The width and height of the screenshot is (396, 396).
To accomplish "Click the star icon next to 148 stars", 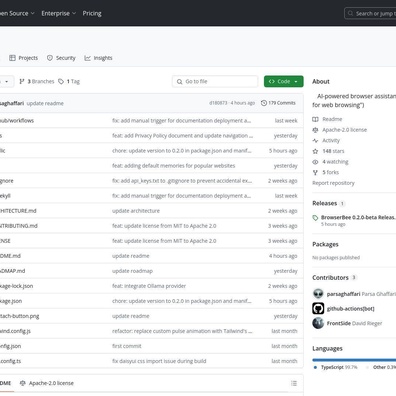I will 315,151.
